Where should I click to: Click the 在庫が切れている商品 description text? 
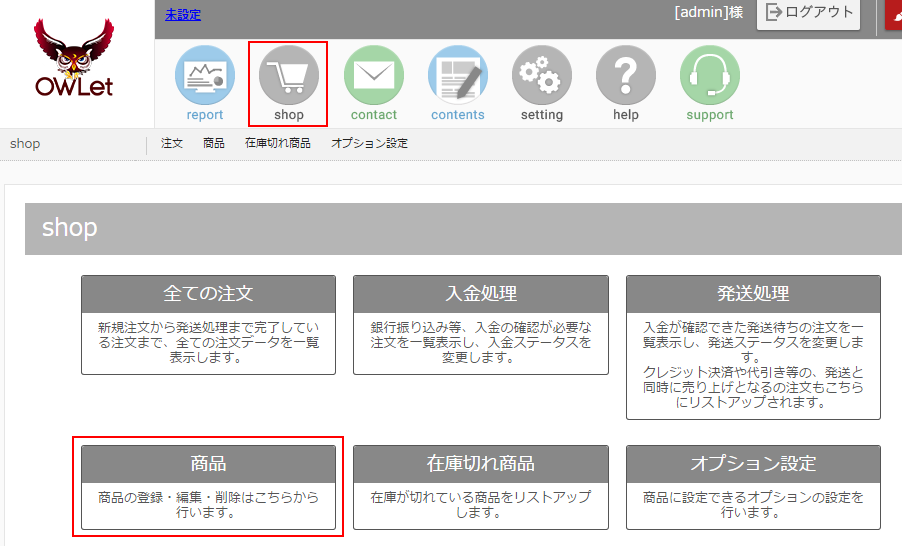pyautogui.click(x=481, y=505)
